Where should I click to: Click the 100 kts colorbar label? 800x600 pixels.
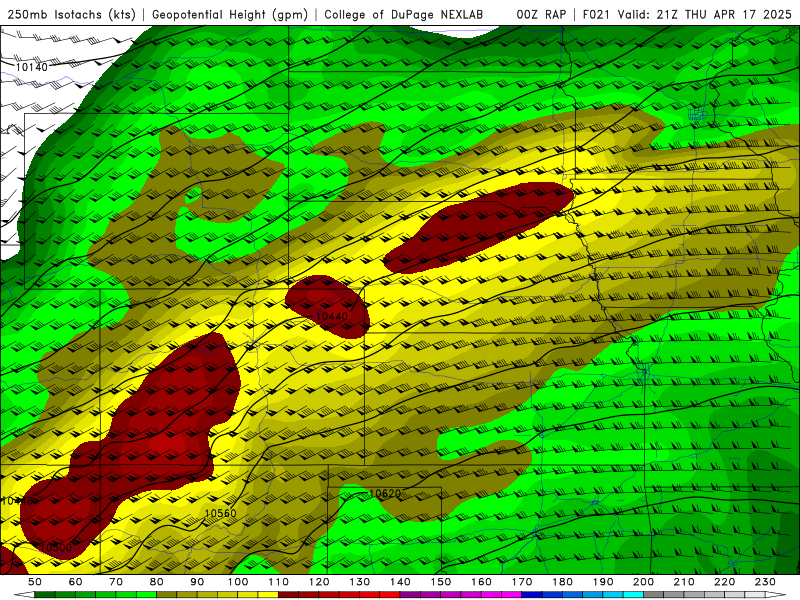[238, 582]
